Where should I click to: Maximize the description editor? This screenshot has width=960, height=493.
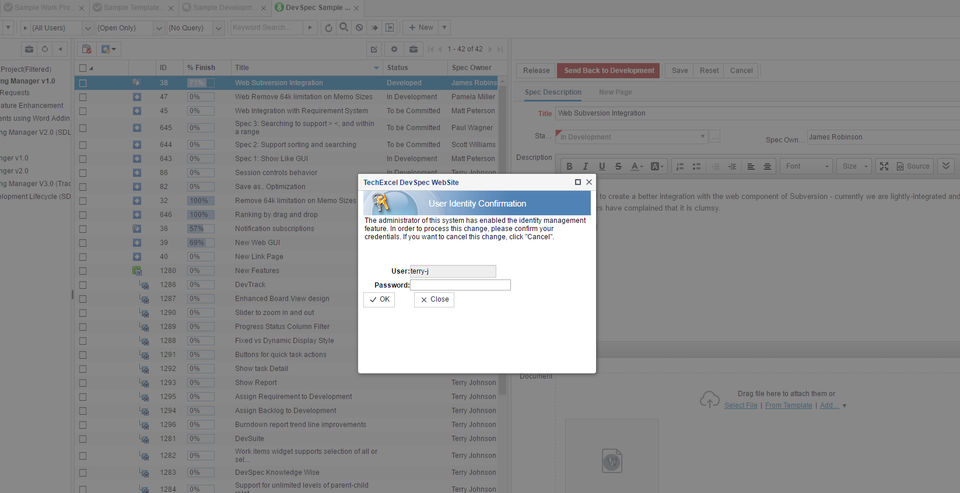883,167
